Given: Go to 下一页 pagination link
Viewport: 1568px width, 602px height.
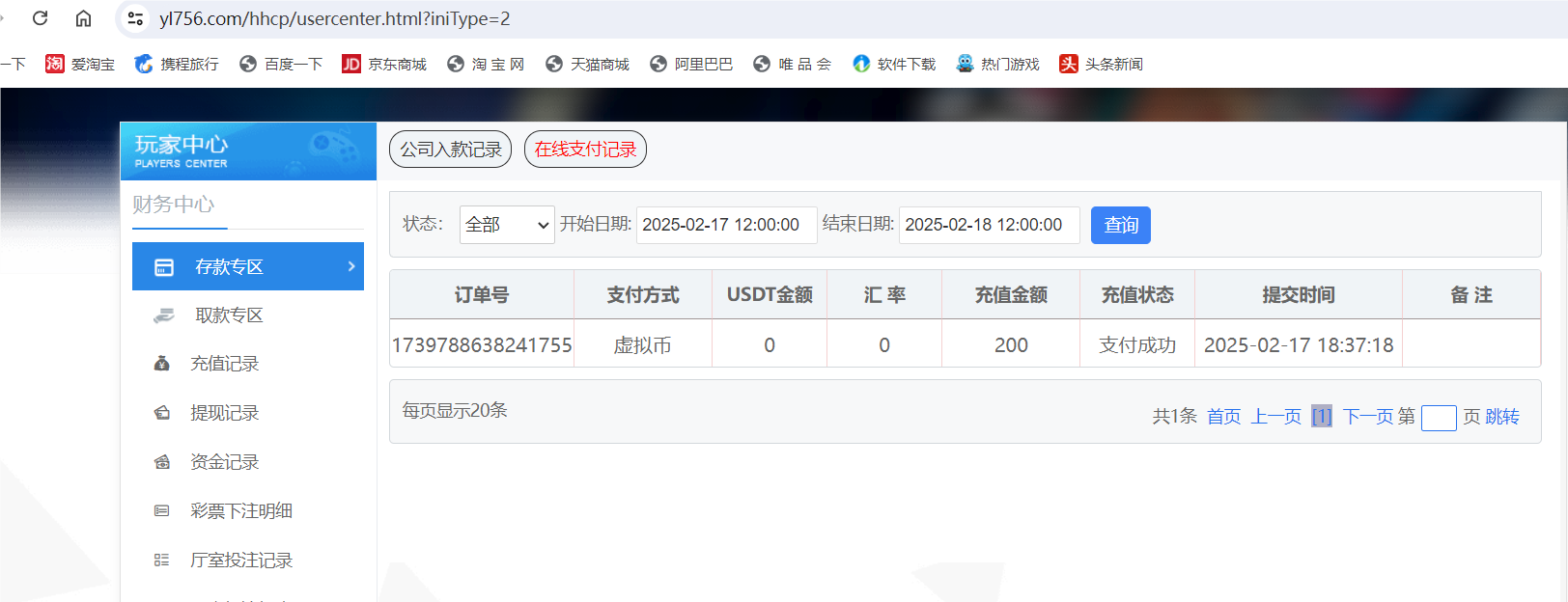Looking at the screenshot, I should [1368, 417].
